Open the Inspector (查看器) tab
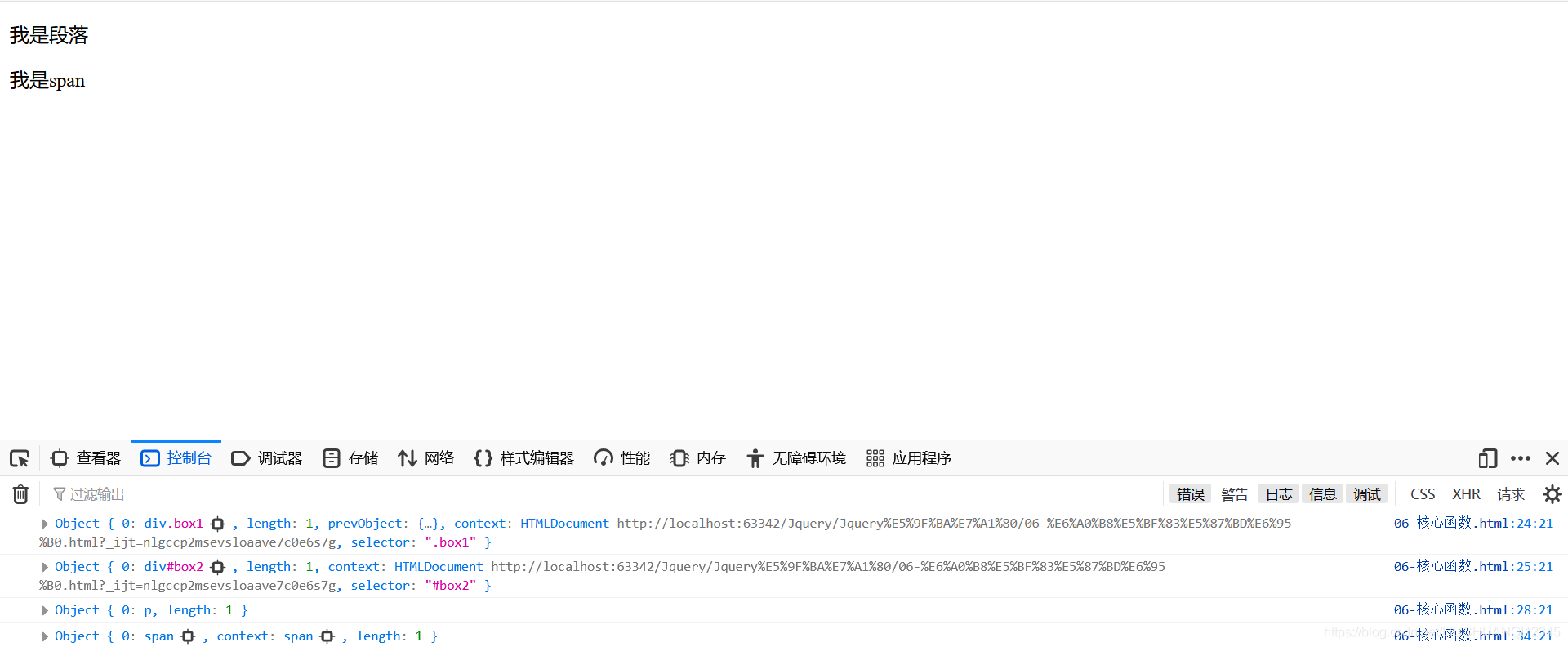 (x=86, y=458)
